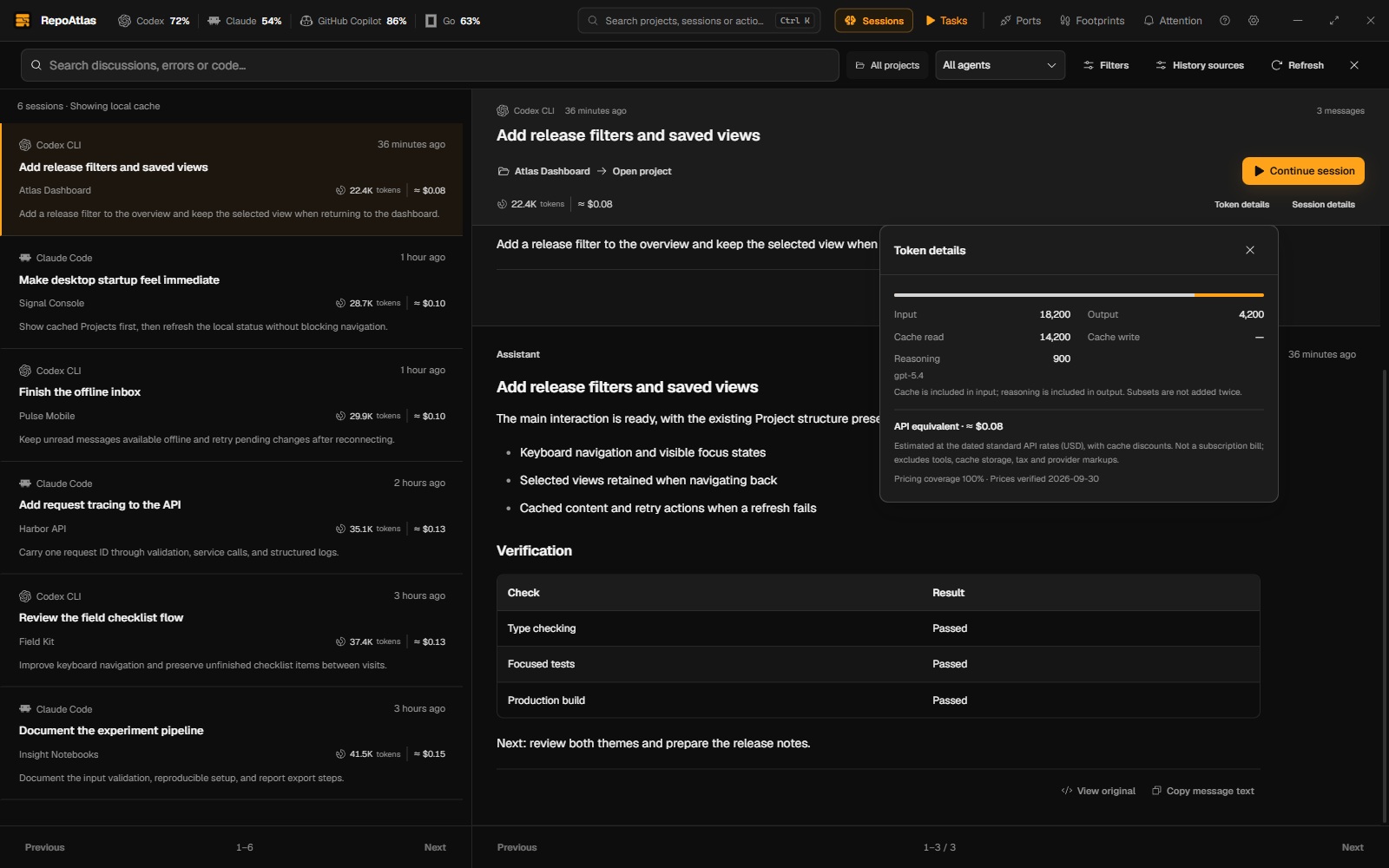Click the View original code icon link
This screenshot has height=868, width=1389.
tap(1098, 791)
